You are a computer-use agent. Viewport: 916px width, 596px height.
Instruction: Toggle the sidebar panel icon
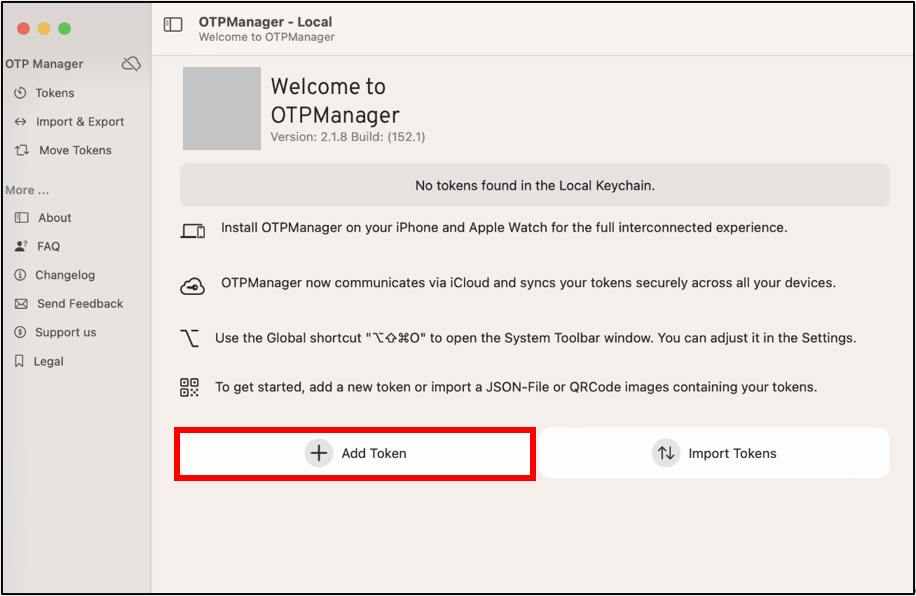(x=173, y=25)
